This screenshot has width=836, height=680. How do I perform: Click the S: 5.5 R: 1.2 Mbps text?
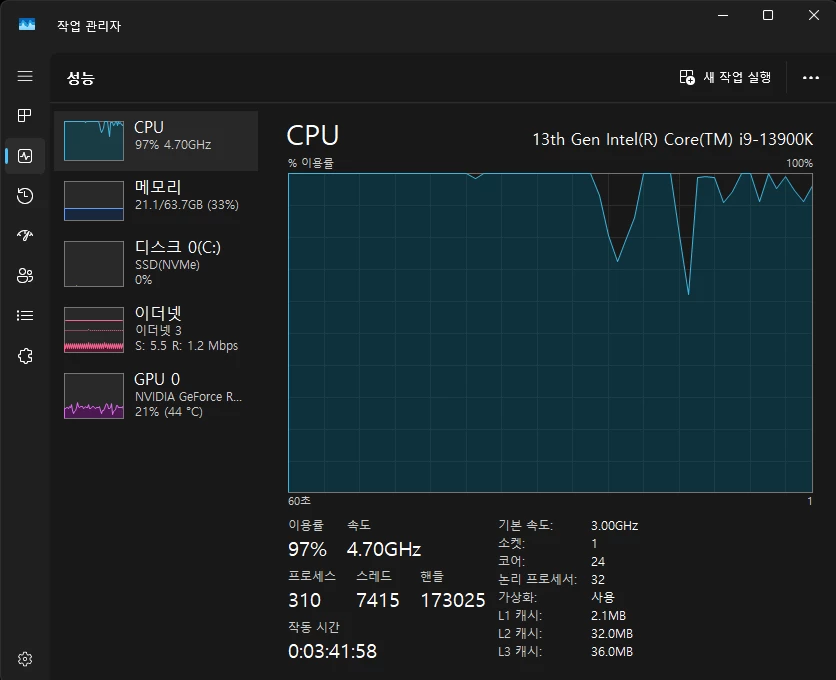click(186, 346)
